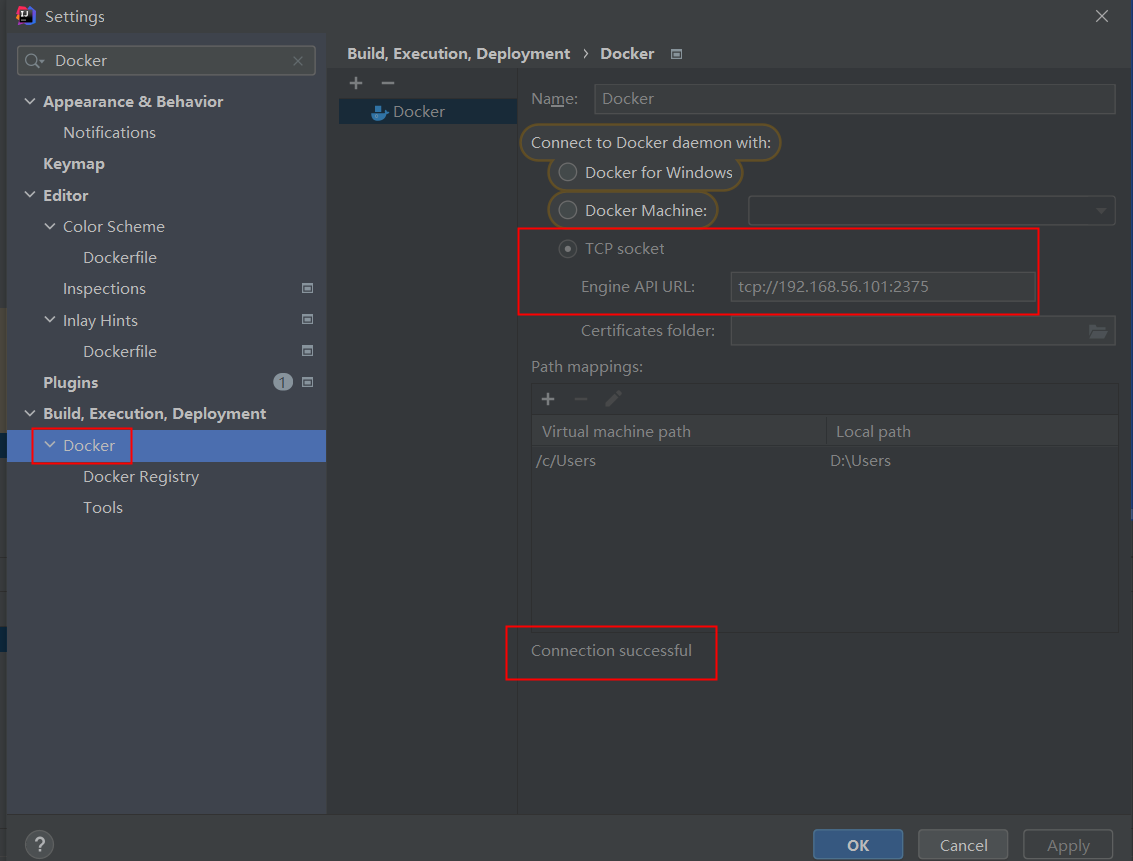1133x861 pixels.
Task: Collapse the Inlay Hints node
Action: (x=50, y=319)
